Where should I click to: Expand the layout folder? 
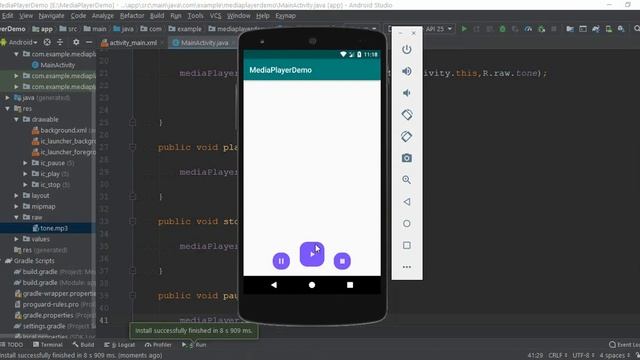click(x=16, y=196)
